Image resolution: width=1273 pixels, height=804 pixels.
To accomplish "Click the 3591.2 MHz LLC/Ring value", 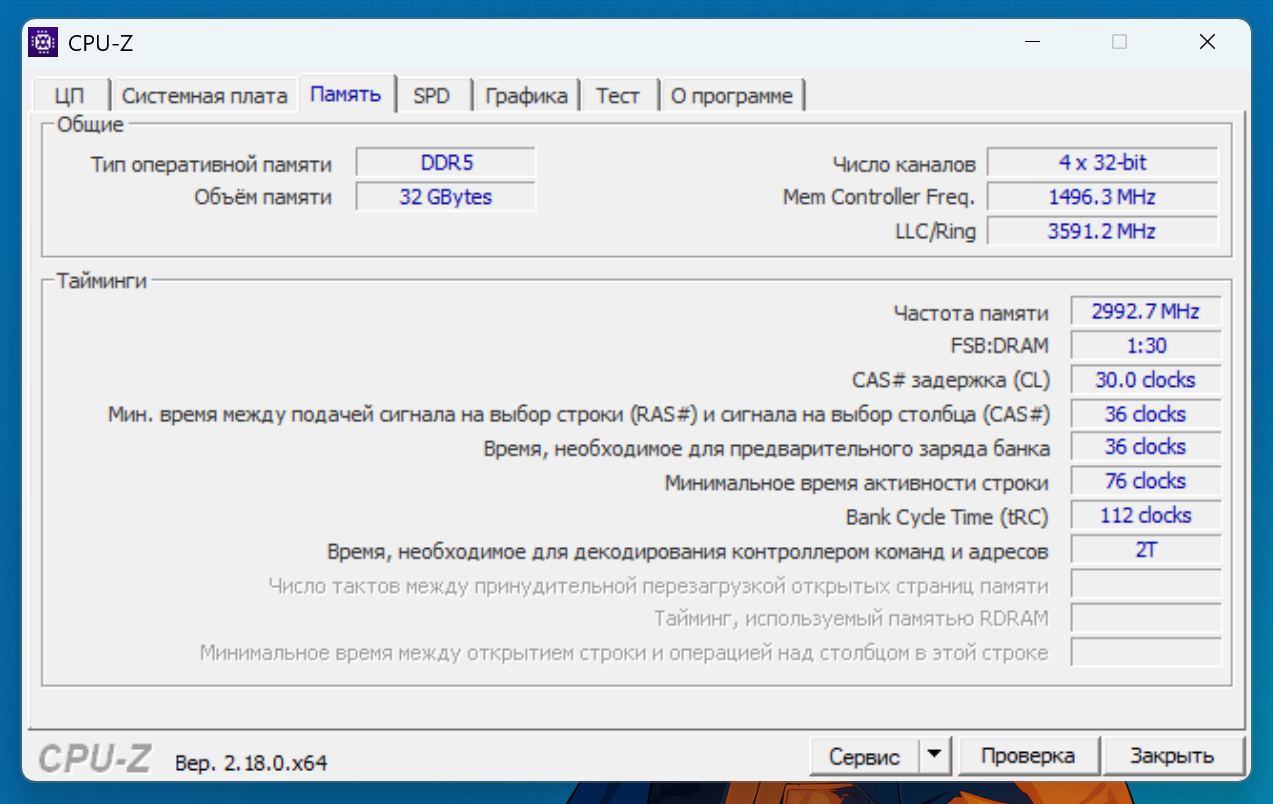I will tap(1103, 231).
